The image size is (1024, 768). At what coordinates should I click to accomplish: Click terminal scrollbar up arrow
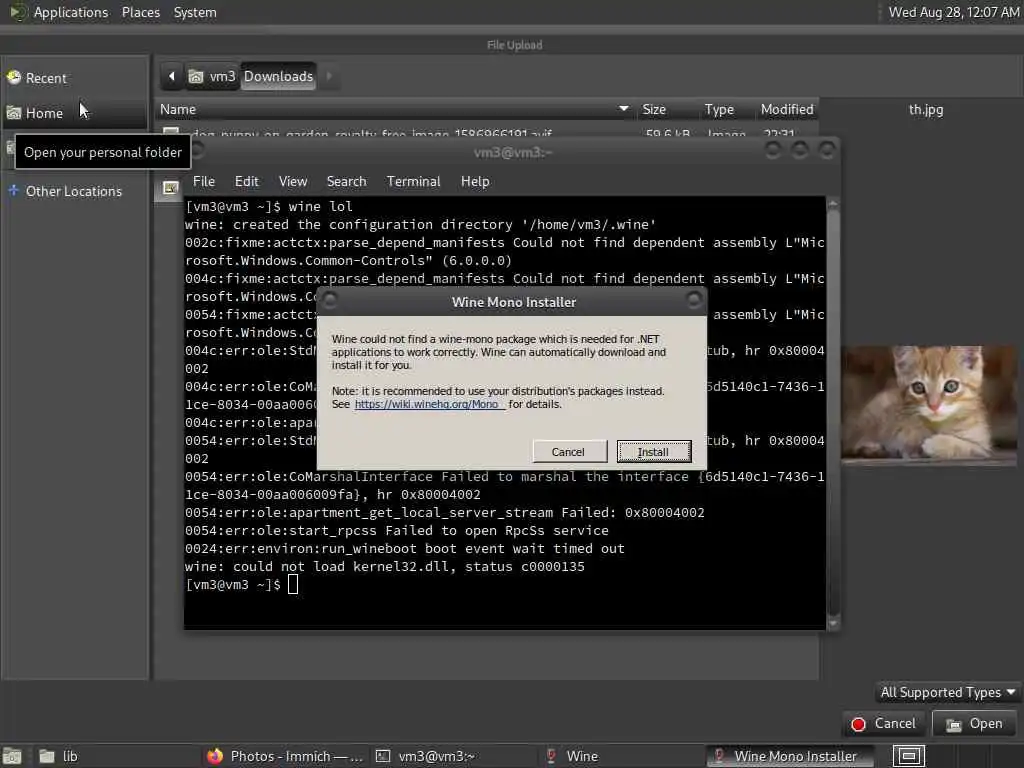[x=833, y=204]
